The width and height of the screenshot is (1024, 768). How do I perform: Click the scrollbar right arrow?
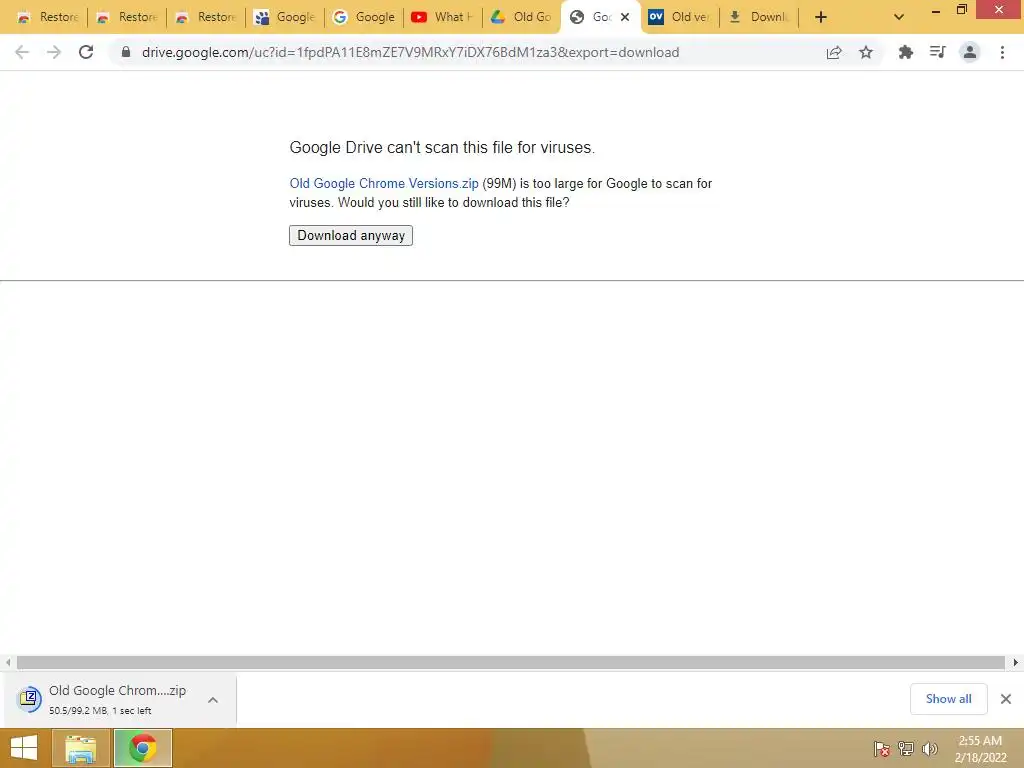coord(1016,662)
